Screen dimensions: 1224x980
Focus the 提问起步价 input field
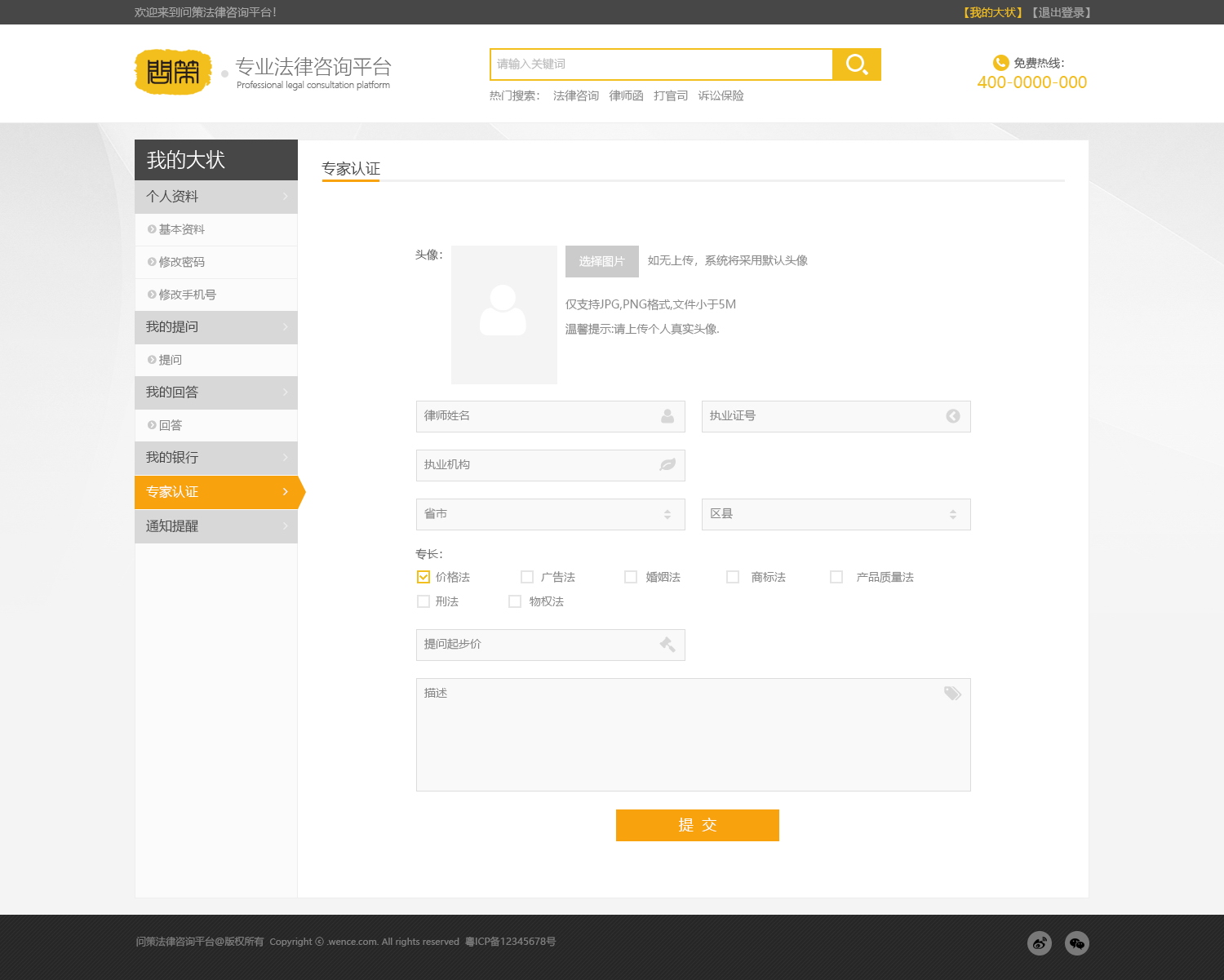tap(551, 645)
